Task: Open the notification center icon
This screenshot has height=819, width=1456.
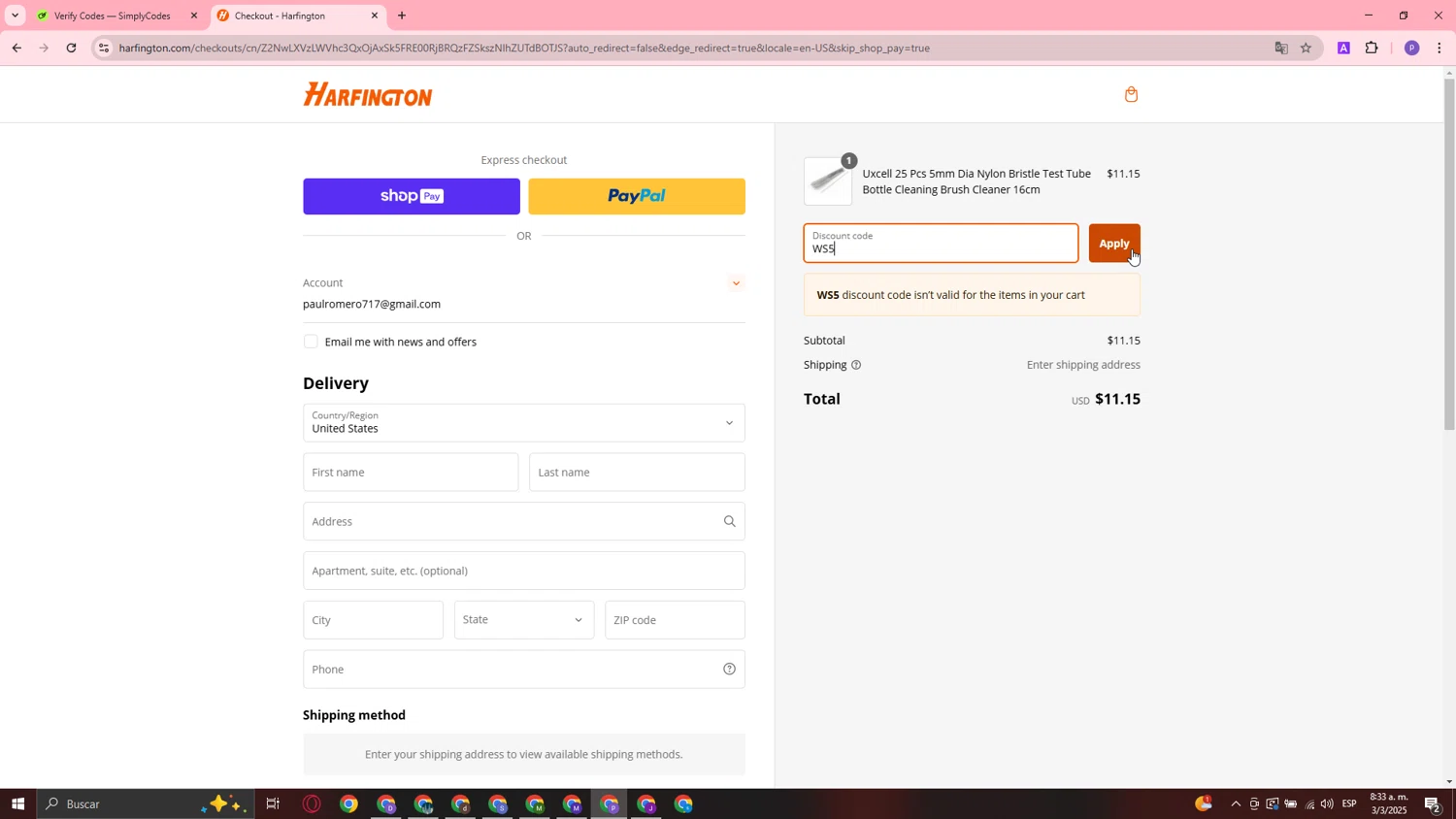Action: pyautogui.click(x=1433, y=803)
